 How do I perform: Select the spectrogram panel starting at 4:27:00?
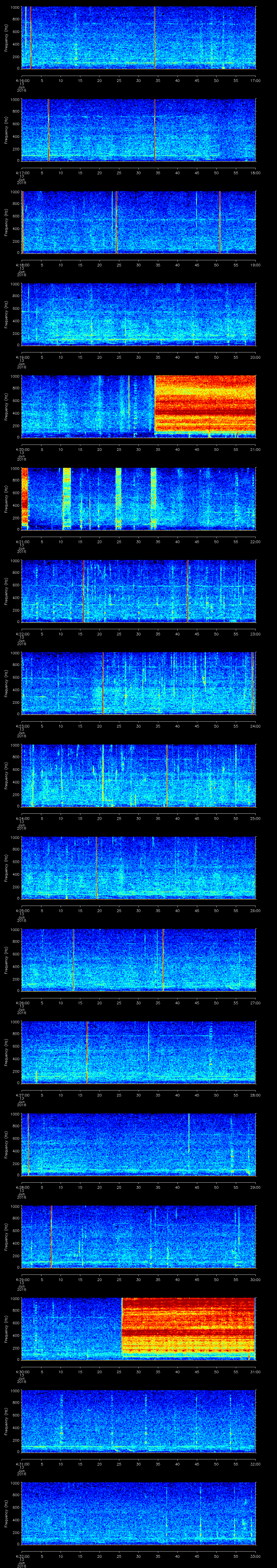[x=139, y=1052]
